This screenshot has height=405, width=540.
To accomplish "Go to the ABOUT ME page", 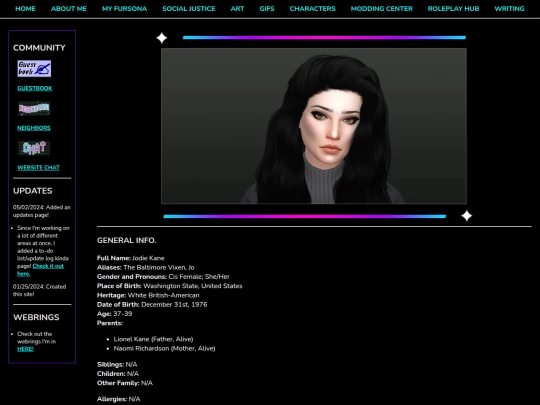I will point(69,9).
